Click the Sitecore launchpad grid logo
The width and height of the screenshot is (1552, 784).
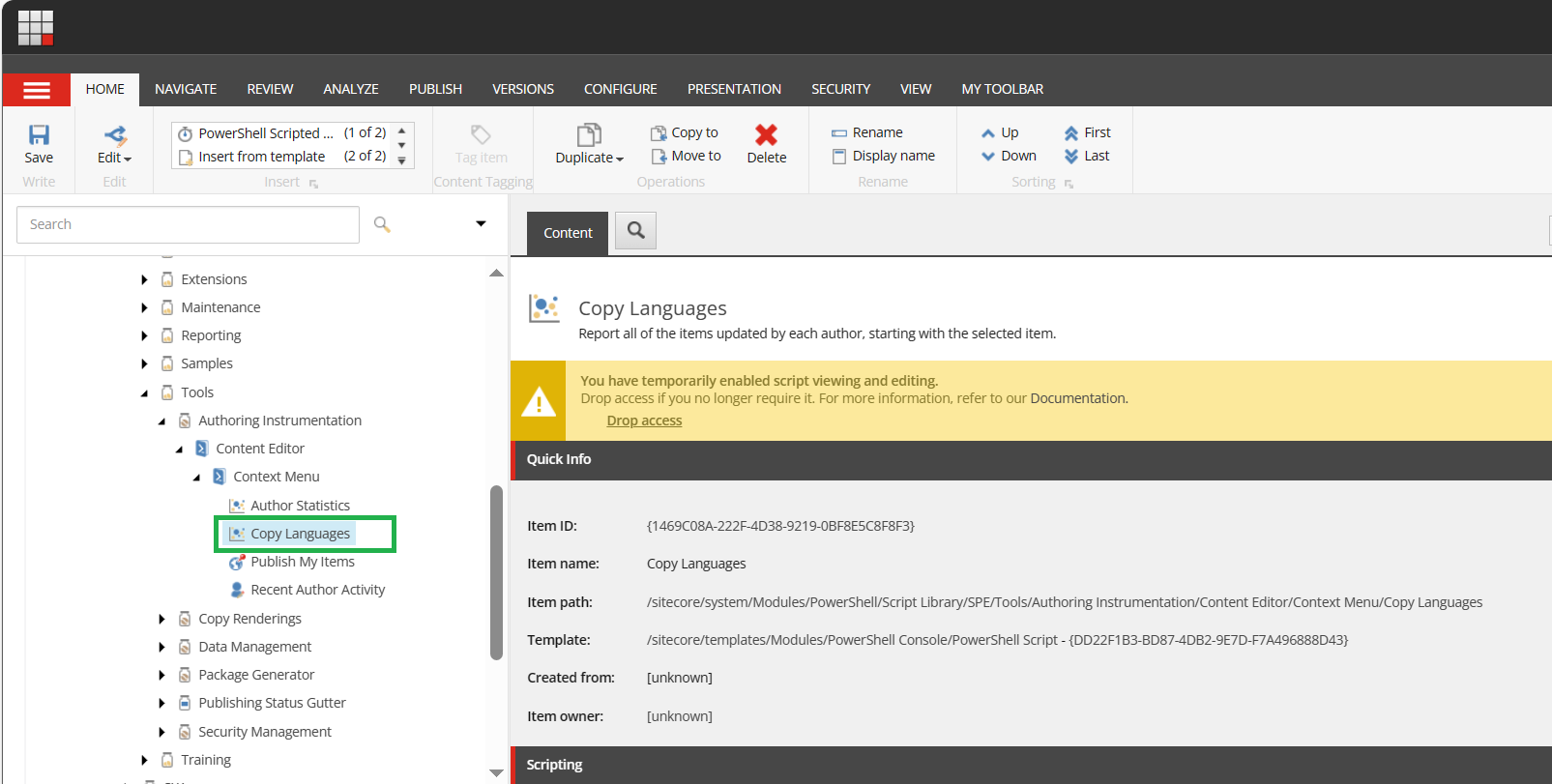coord(36,28)
